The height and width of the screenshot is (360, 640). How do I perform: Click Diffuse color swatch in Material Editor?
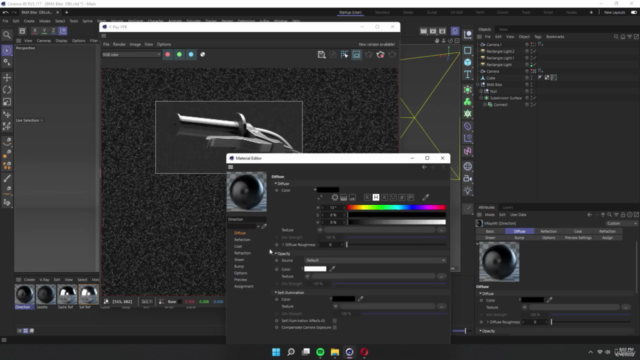[x=328, y=190]
